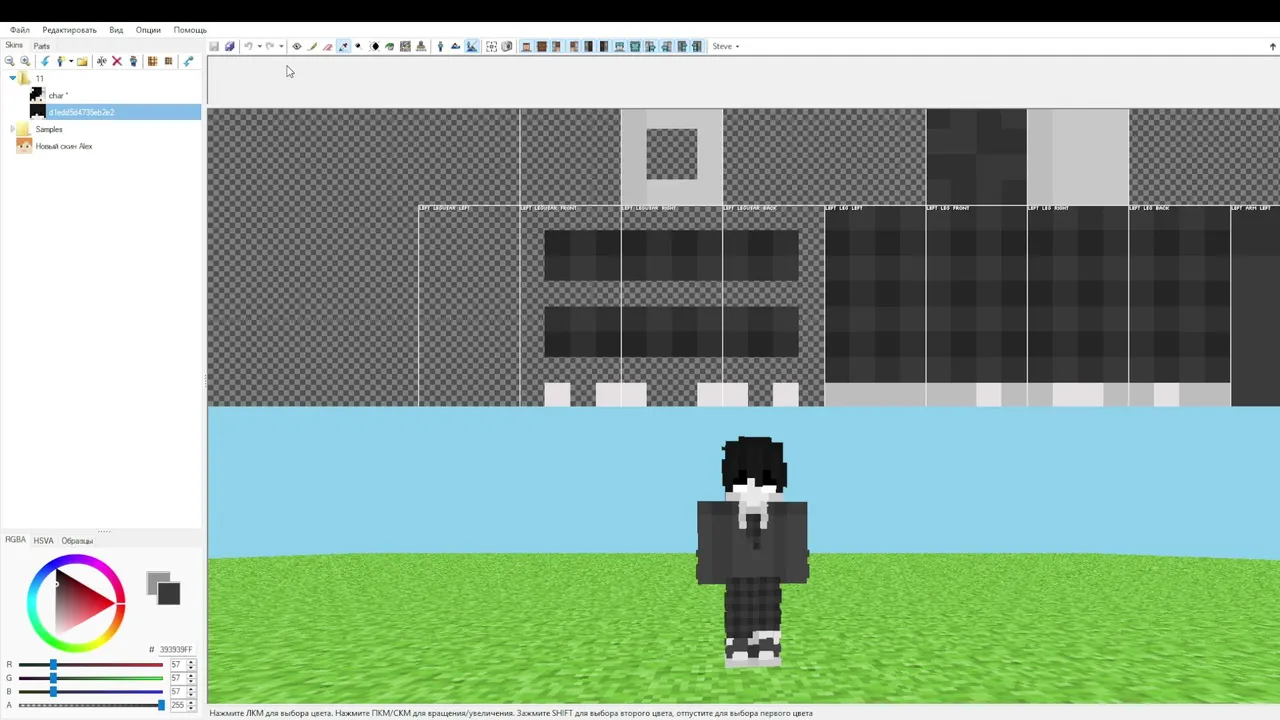Switch to the Образцы swatches tab
Screen dimensions: 1280x720
(x=77, y=540)
